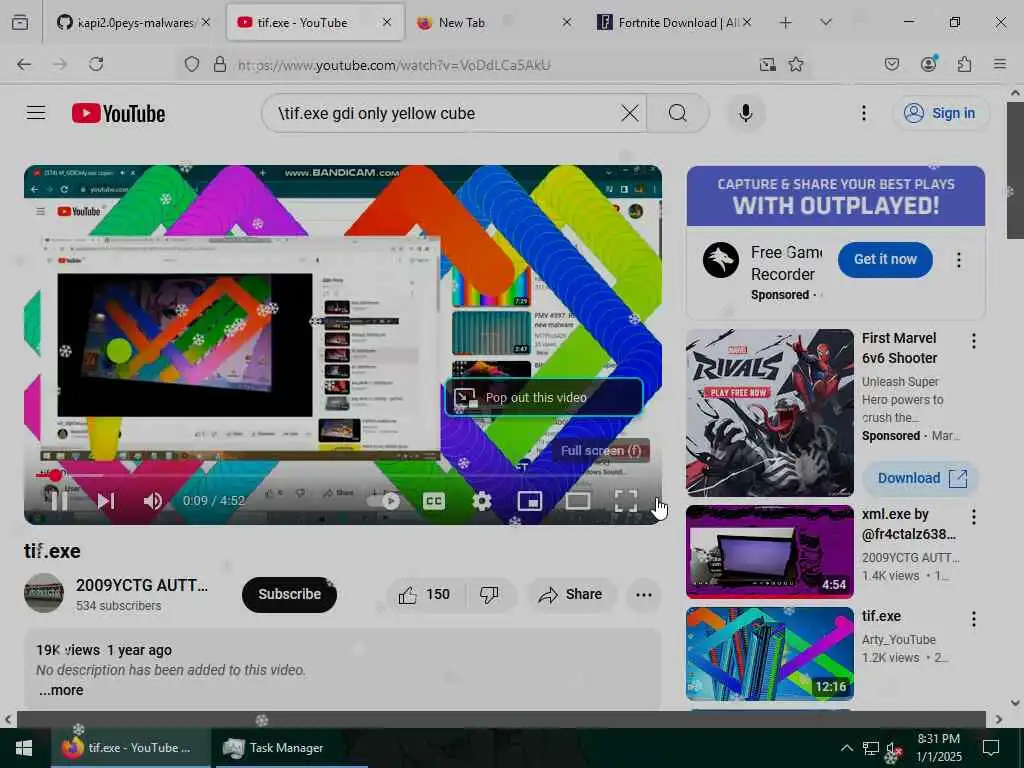
Task: Click the red video progress scrubber
Action: click(56, 475)
